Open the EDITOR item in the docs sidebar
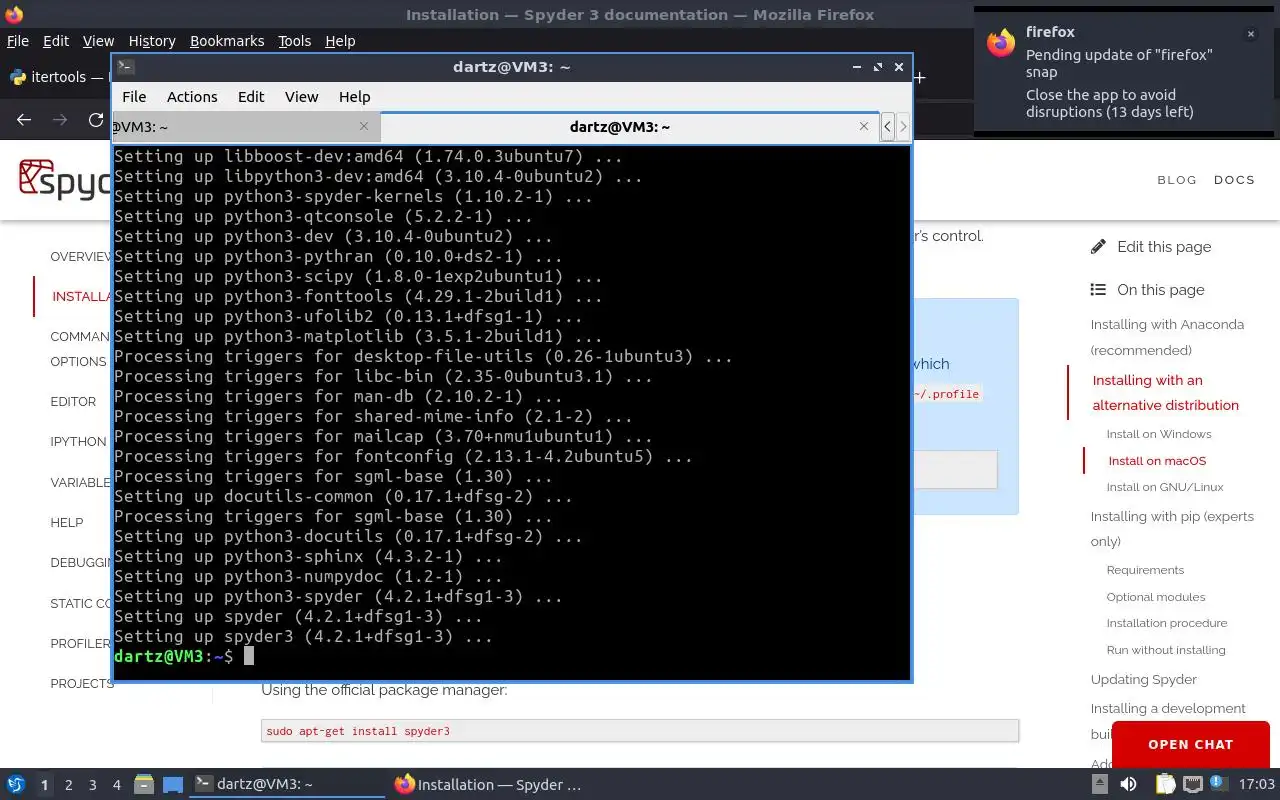 click(73, 401)
